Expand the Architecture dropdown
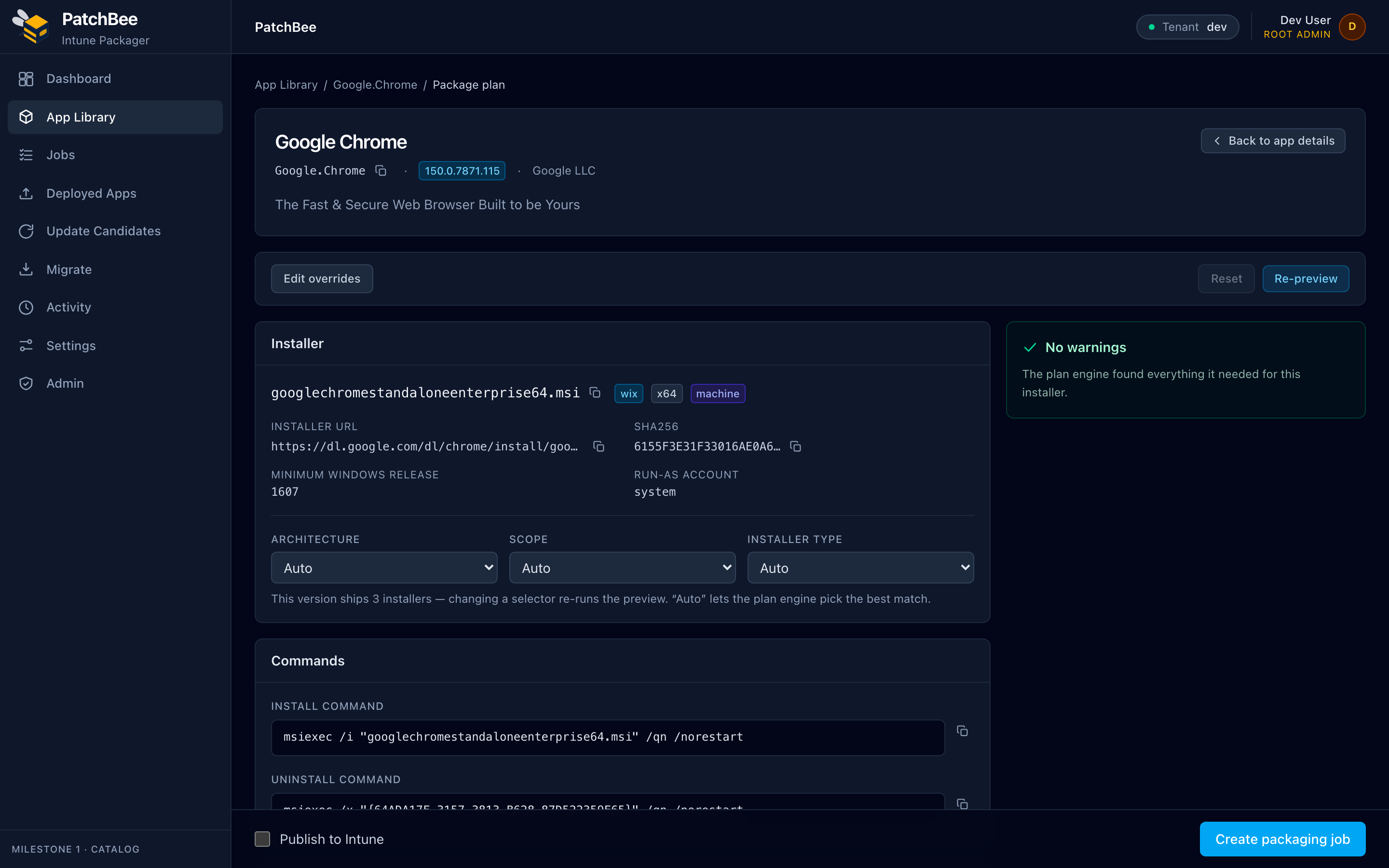This screenshot has width=1389, height=868. (x=384, y=568)
